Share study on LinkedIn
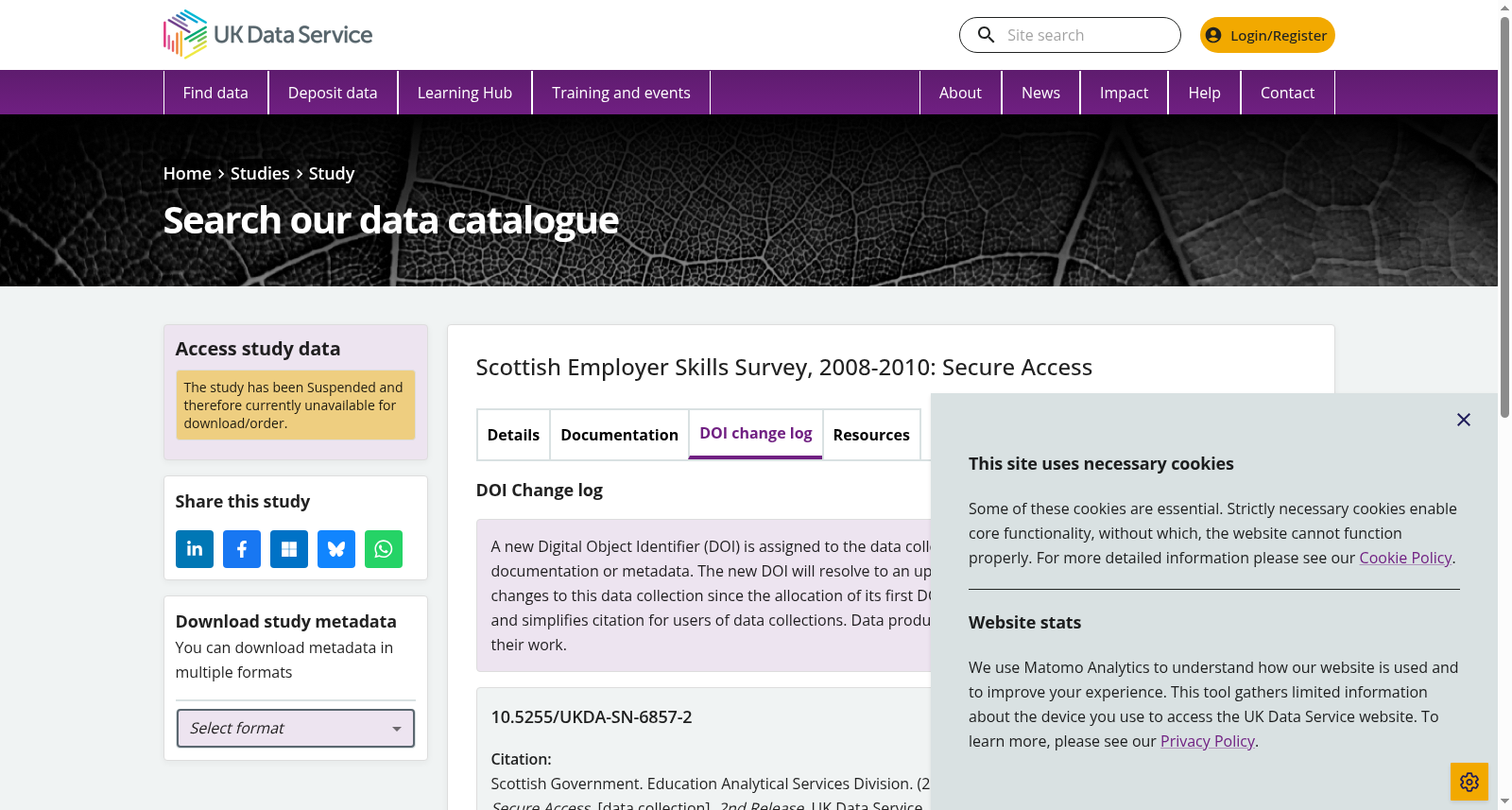 195,549
